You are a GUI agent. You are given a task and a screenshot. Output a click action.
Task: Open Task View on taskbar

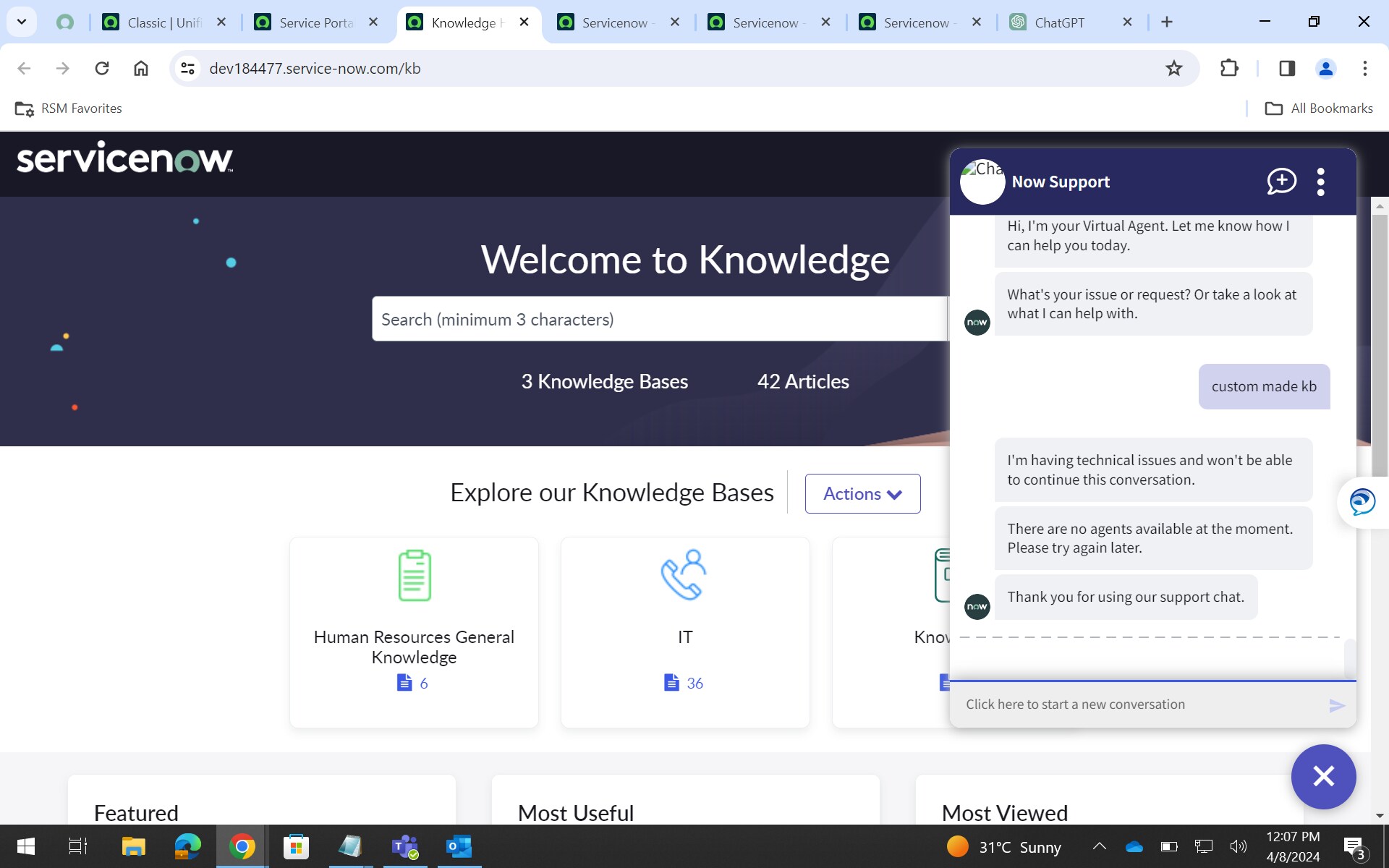(x=78, y=846)
